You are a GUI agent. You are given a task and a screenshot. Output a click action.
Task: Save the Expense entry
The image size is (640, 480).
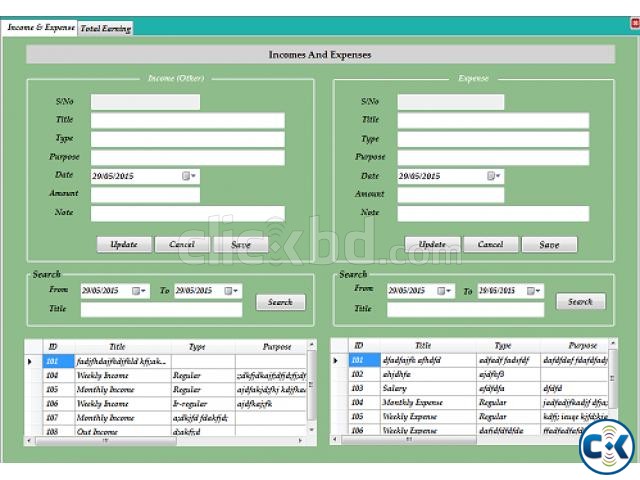[x=549, y=244]
